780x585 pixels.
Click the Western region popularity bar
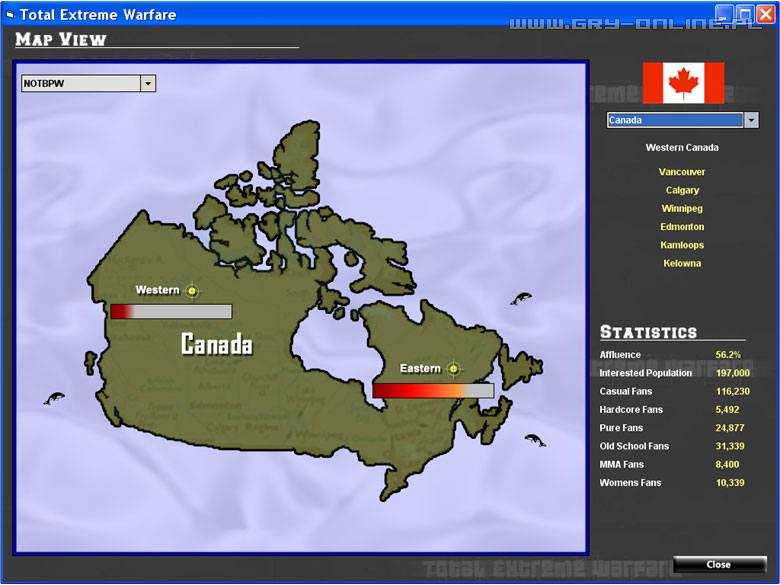click(x=171, y=311)
